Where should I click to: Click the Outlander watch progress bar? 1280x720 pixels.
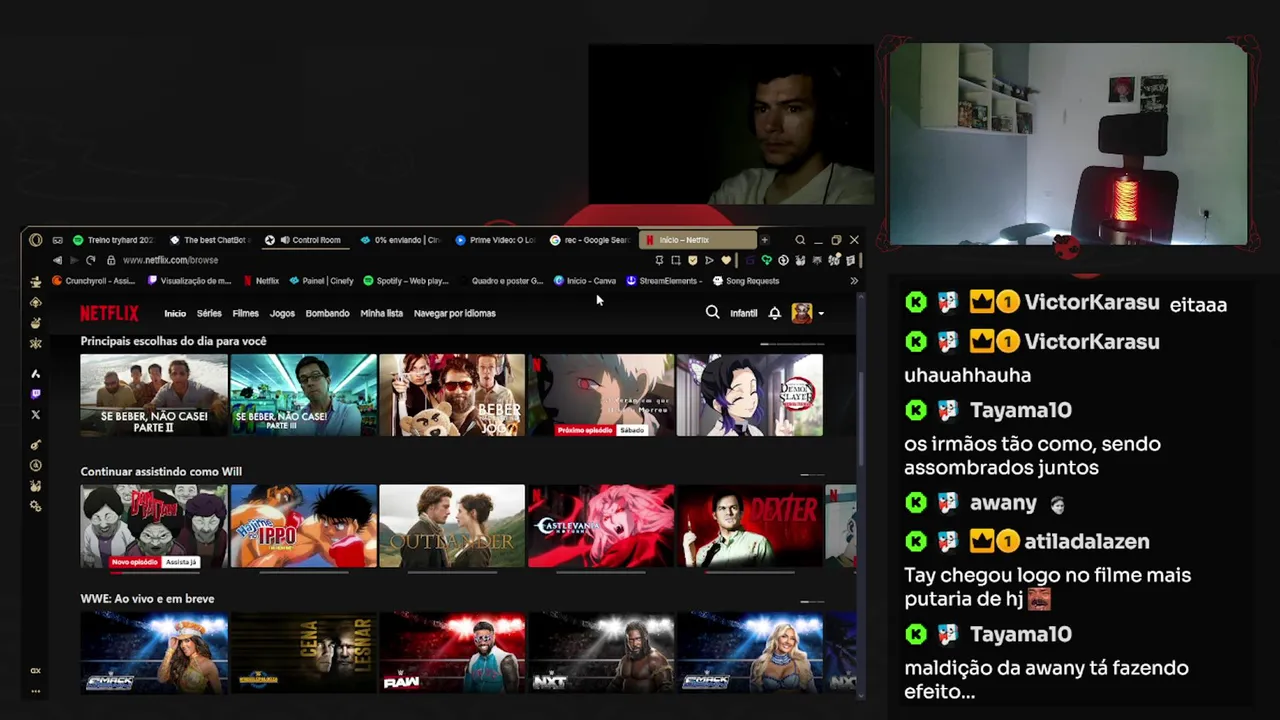(x=452, y=572)
